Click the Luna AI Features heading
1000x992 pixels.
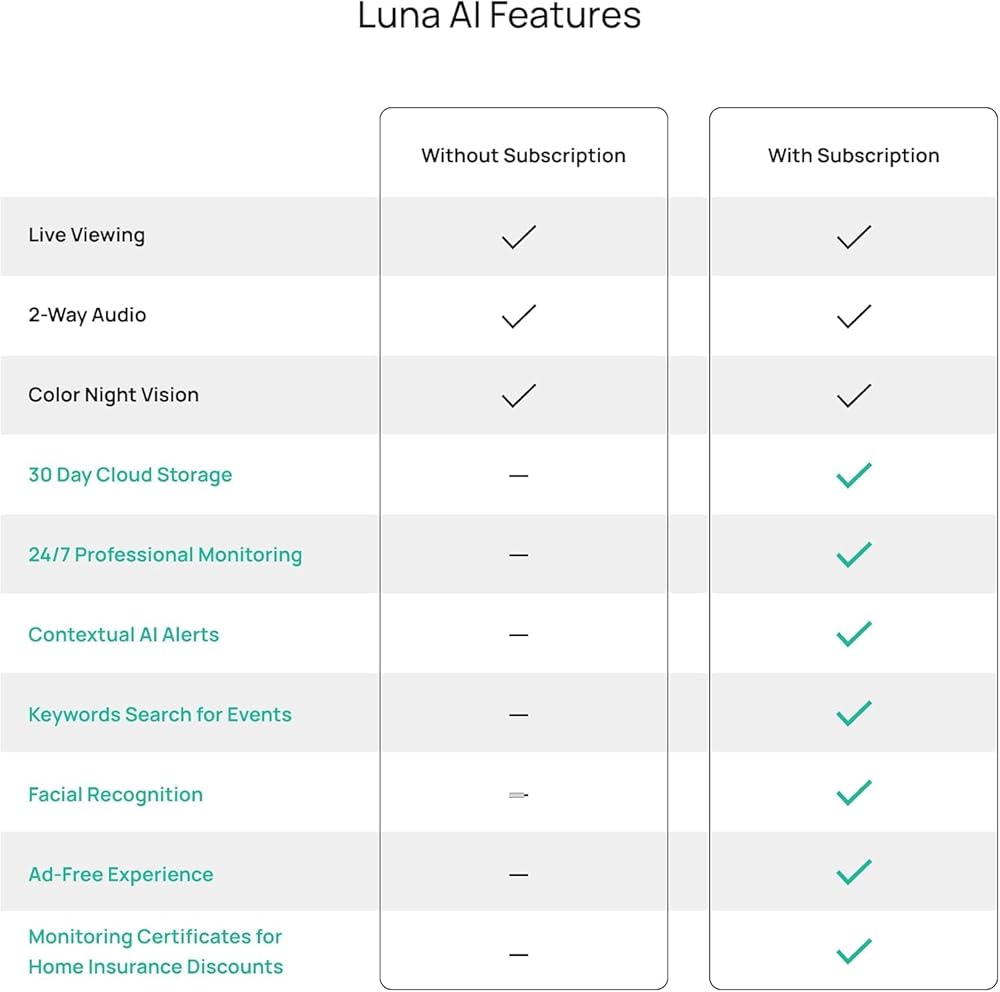499,17
